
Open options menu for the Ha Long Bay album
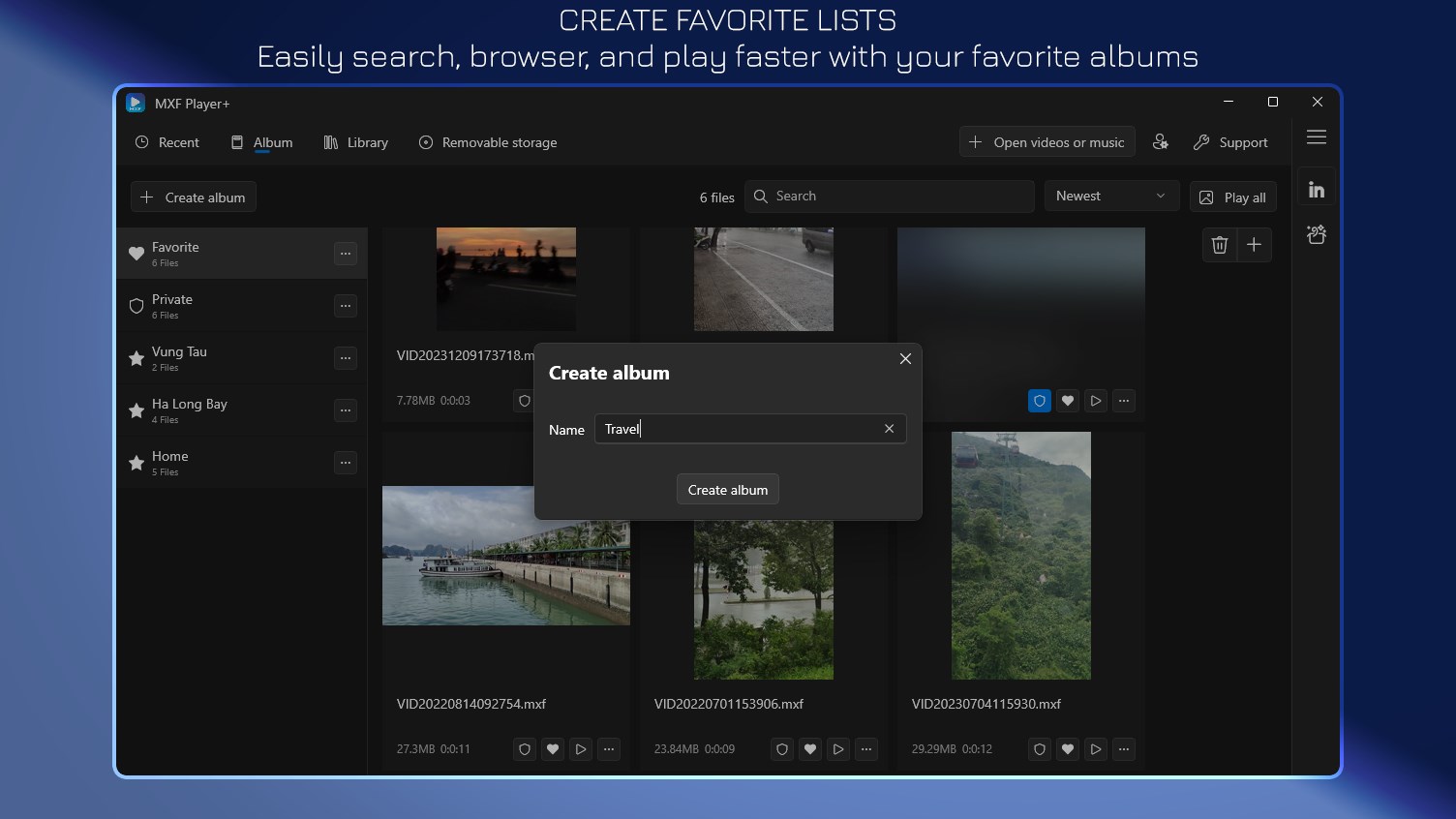coord(346,410)
